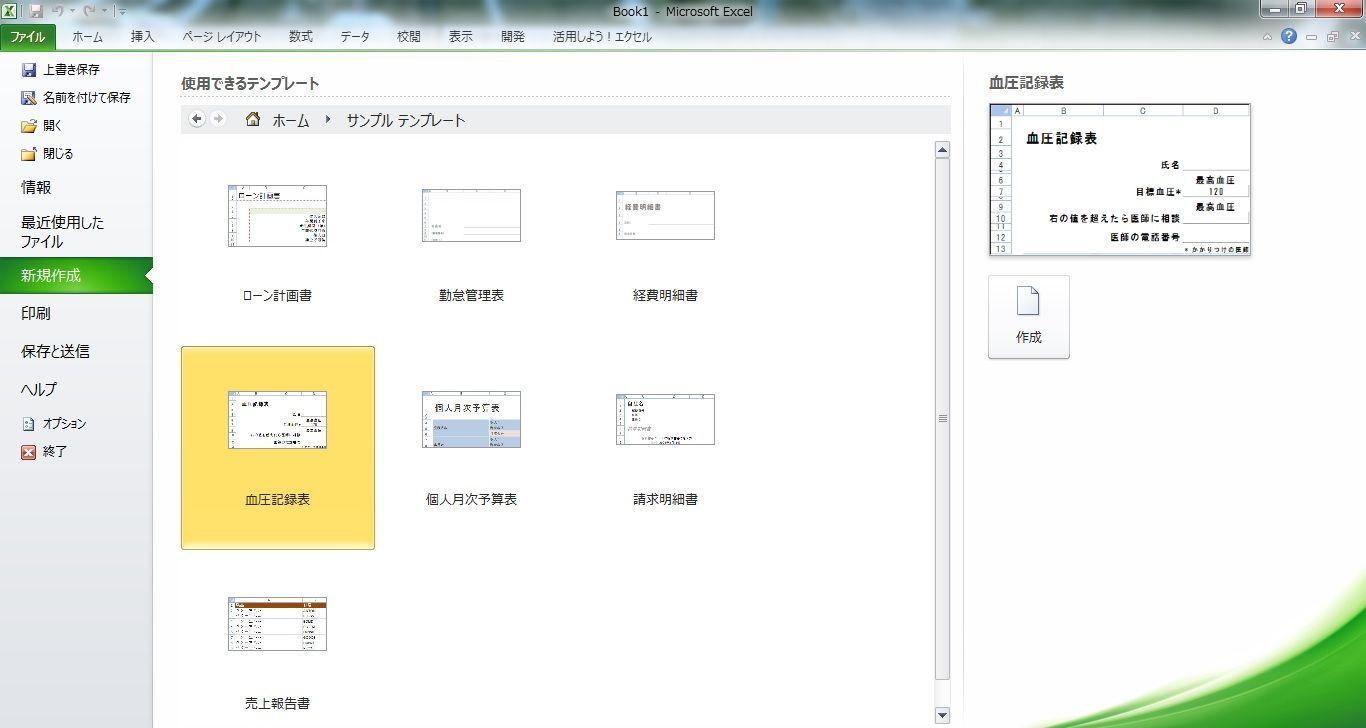Viewport: 1366px width, 728px height.
Task: Minimize the workbook window inside Excel
Action: [1311, 37]
